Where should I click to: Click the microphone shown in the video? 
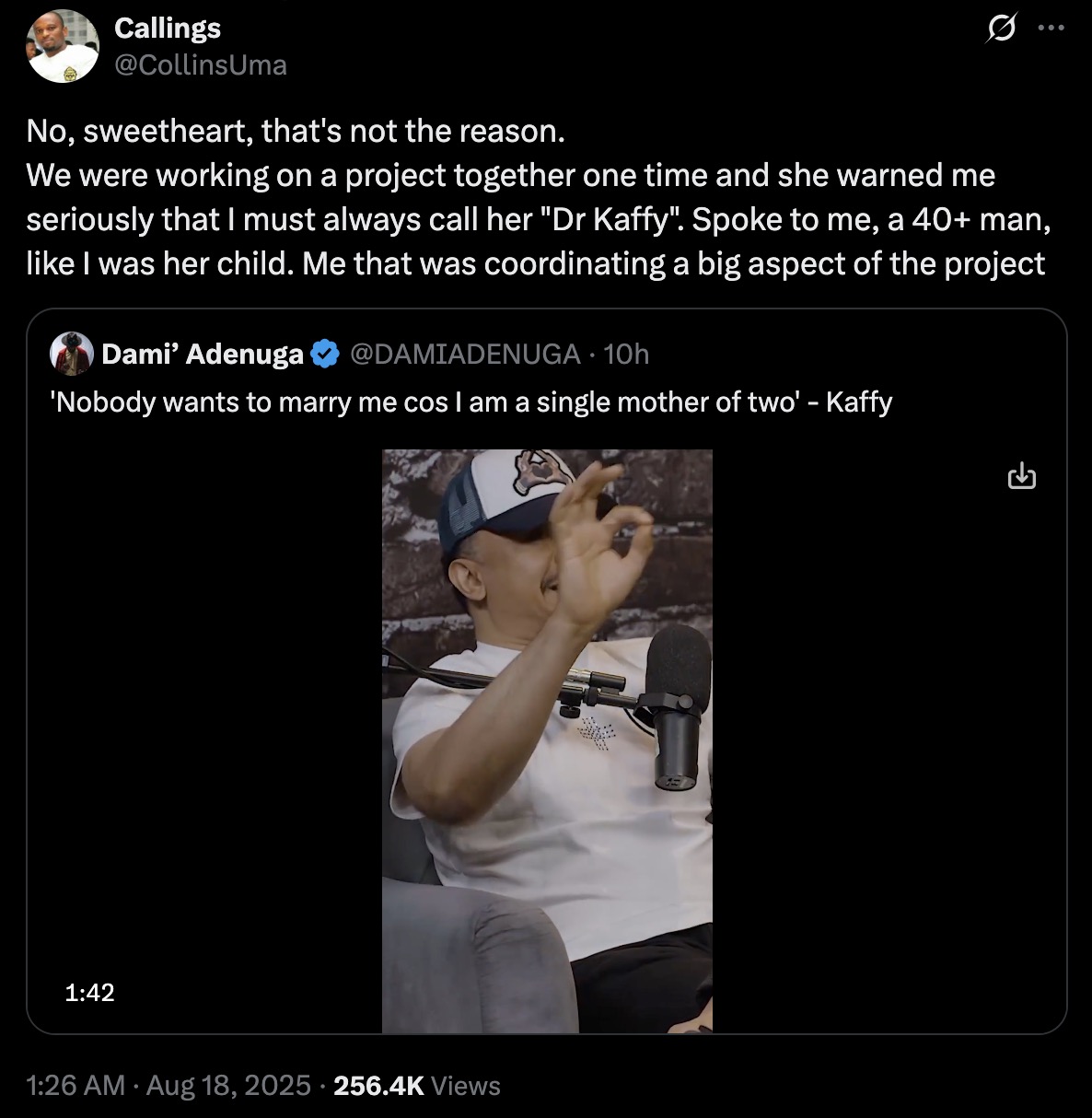click(679, 700)
